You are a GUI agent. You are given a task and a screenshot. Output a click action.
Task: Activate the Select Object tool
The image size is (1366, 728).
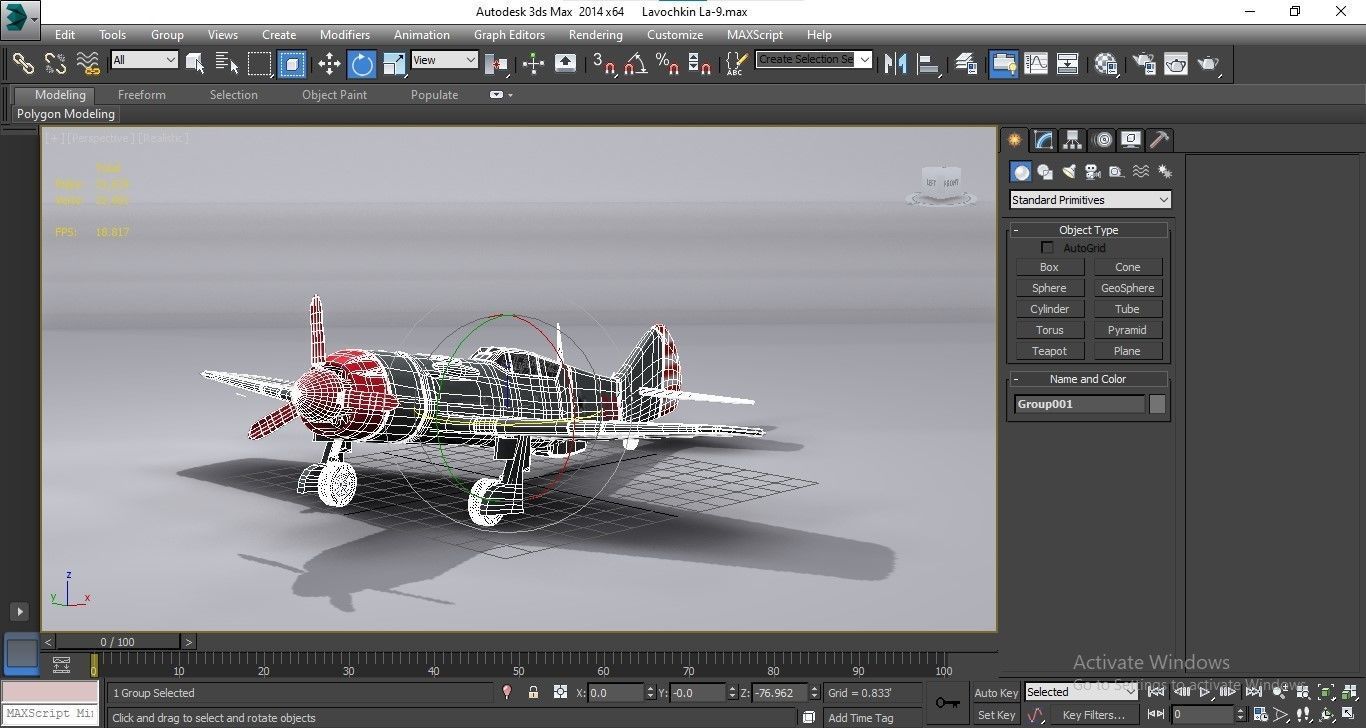coord(195,63)
